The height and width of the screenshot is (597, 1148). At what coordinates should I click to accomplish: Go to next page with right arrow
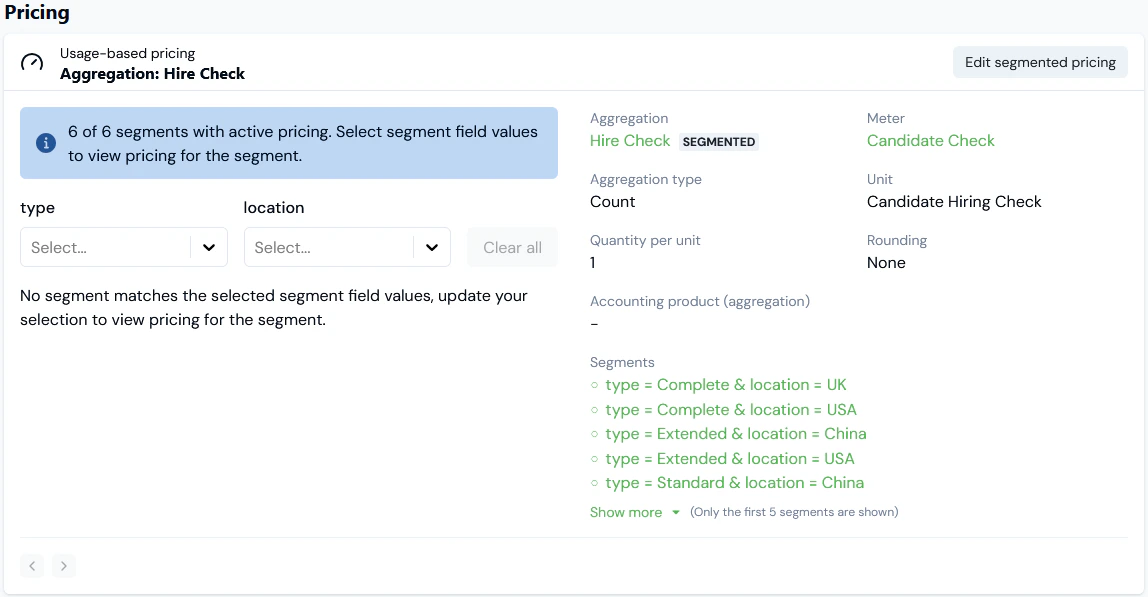tap(64, 566)
